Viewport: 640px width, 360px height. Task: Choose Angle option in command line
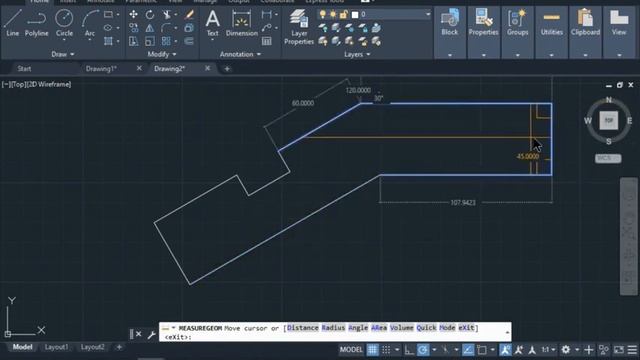point(358,328)
